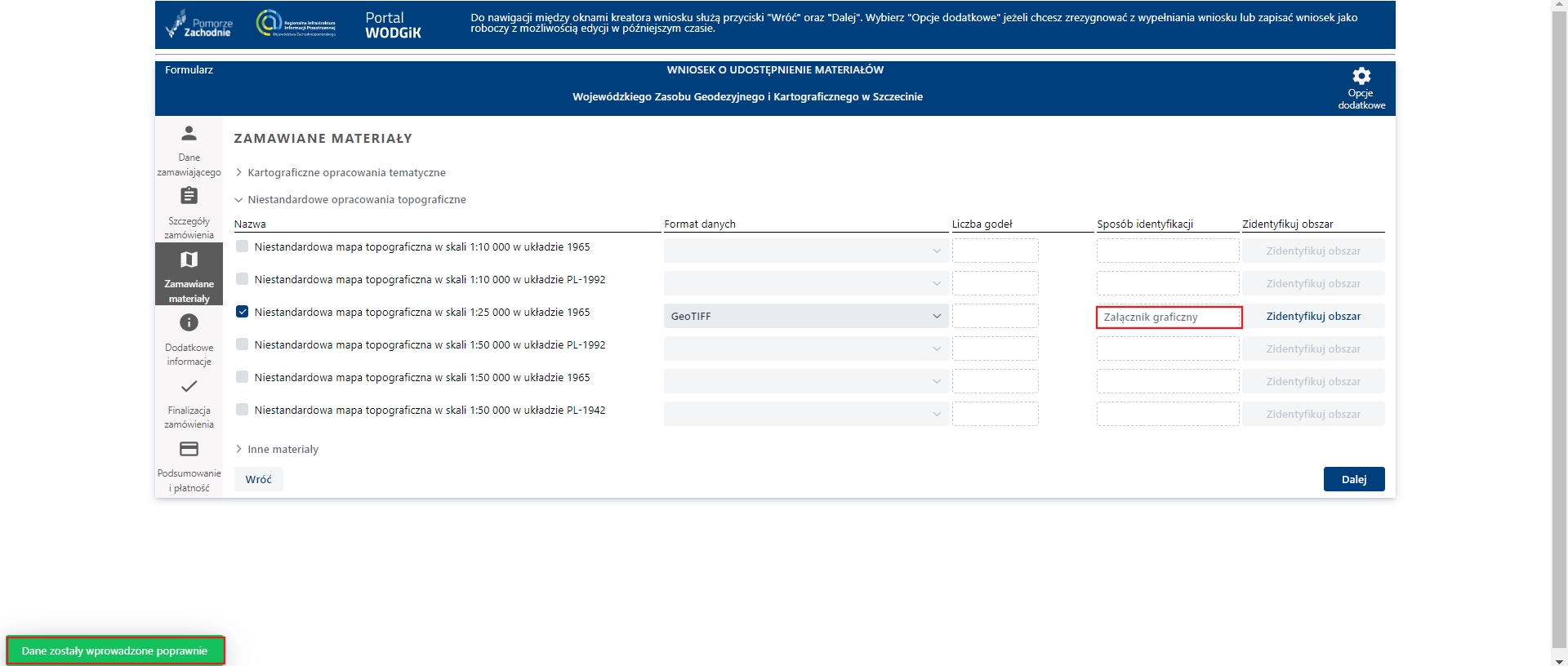Screen dimensions: 1568x666
Task: Open the info icon Dodatkowe informacje step
Action: coord(189,323)
